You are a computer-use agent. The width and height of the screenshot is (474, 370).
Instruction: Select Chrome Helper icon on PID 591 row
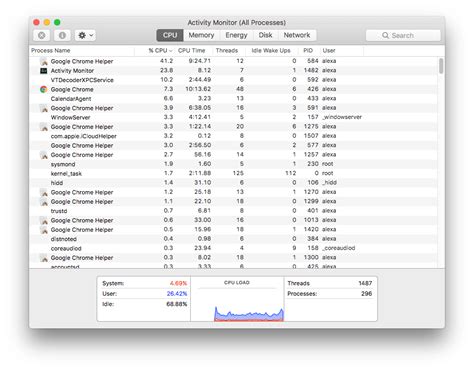[43, 108]
